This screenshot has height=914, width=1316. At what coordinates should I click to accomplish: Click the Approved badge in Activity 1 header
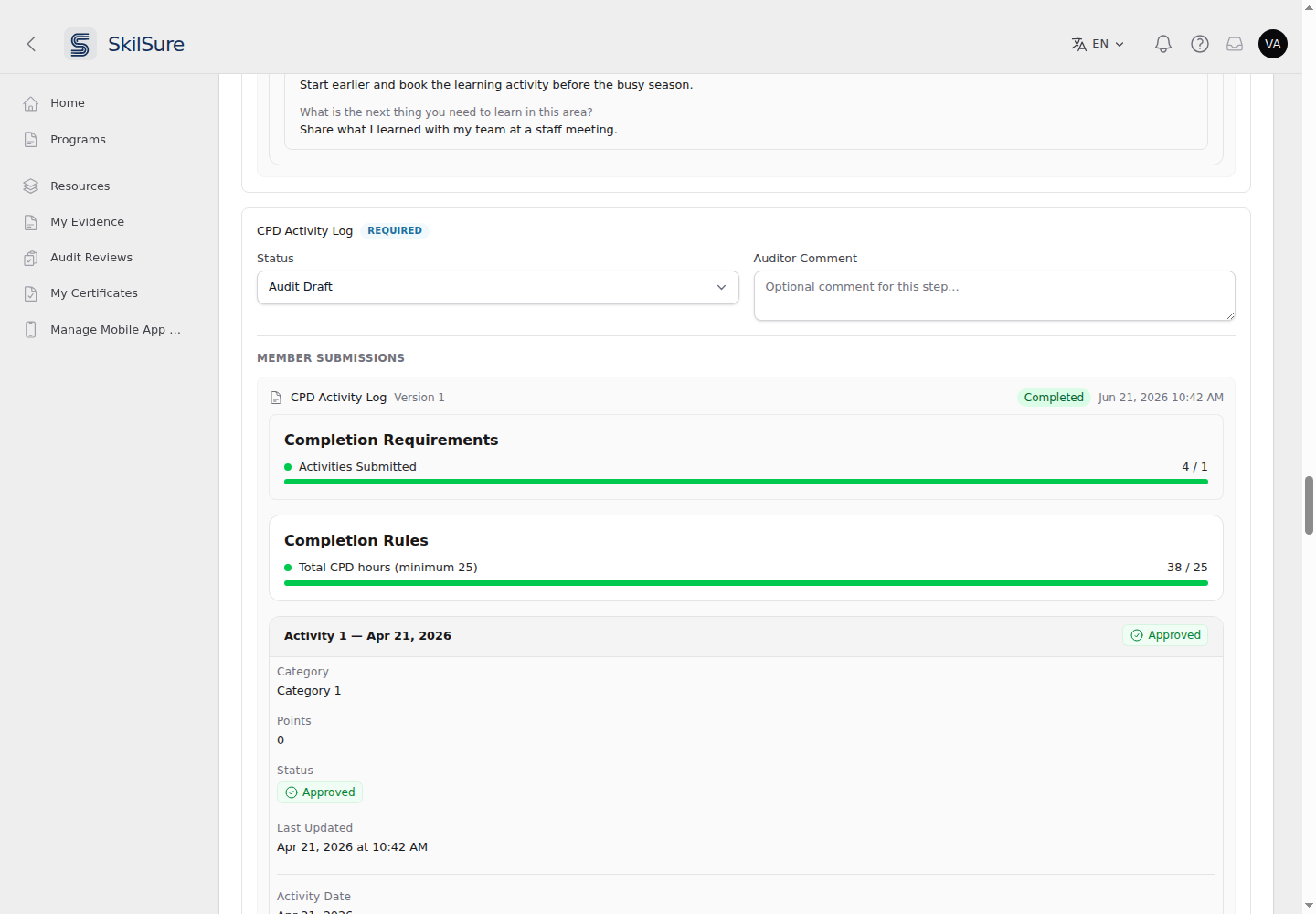tap(1165, 635)
